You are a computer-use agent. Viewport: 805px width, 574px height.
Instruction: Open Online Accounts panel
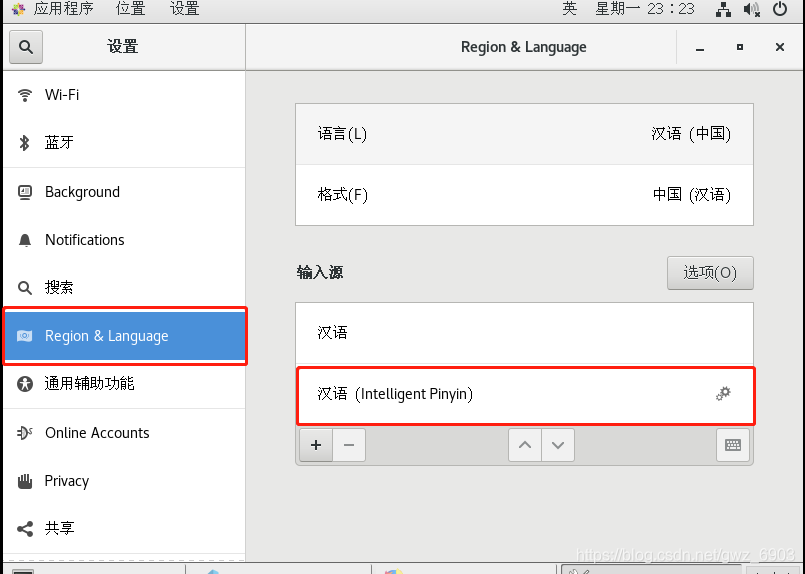[124, 433]
